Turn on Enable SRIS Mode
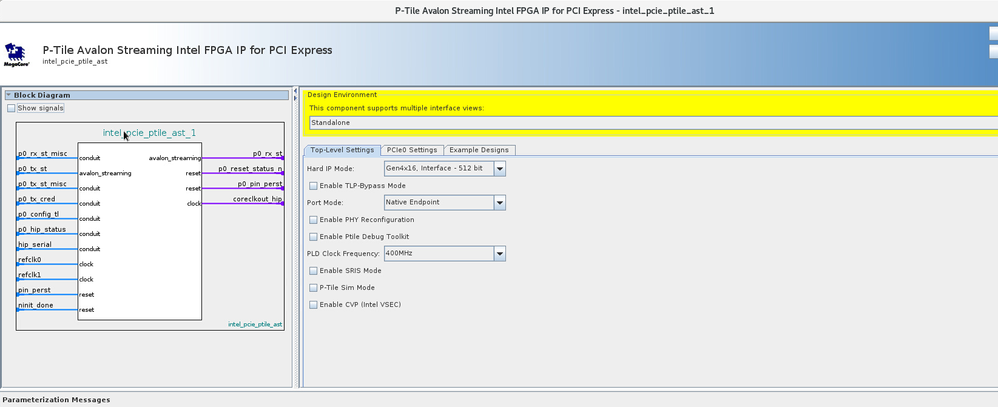 (x=313, y=271)
